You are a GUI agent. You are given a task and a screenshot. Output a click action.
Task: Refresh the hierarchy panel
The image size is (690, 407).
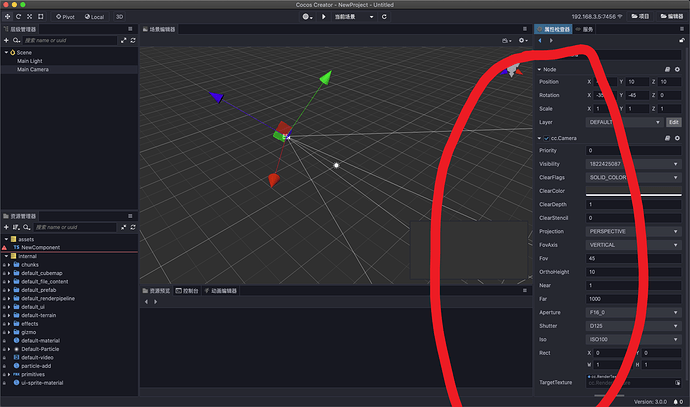click(133, 40)
